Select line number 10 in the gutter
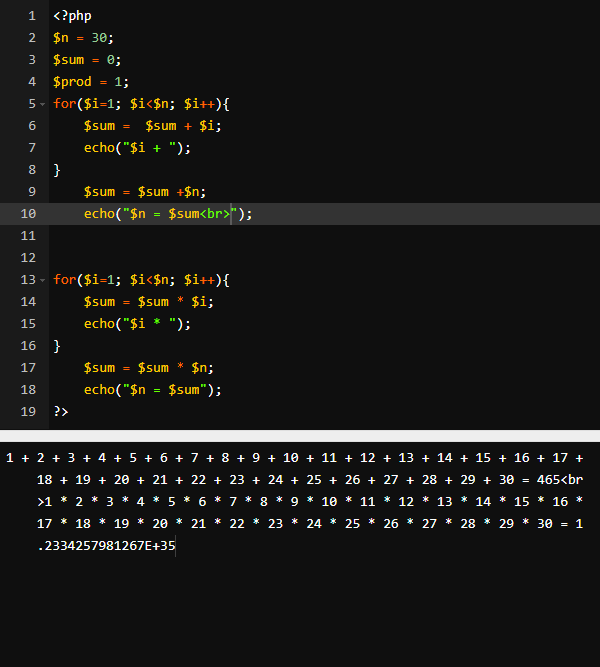 pos(28,214)
